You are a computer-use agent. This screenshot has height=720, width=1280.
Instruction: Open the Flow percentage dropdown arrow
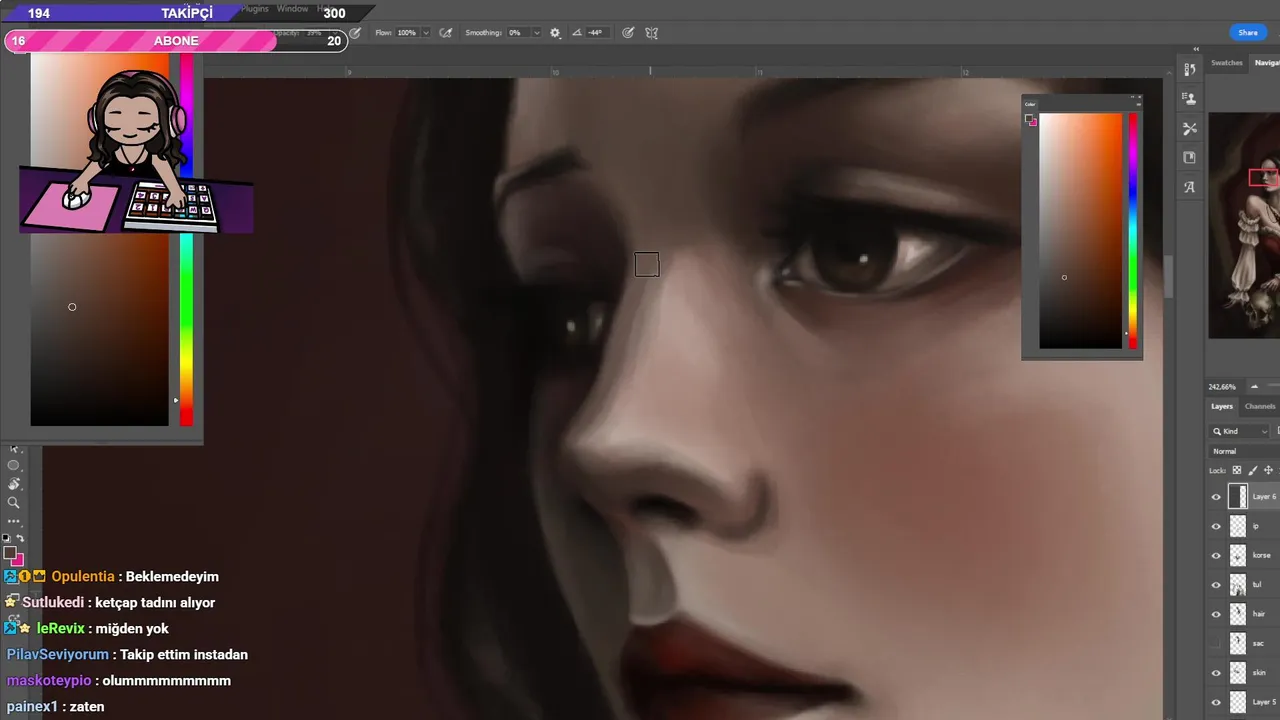point(426,33)
